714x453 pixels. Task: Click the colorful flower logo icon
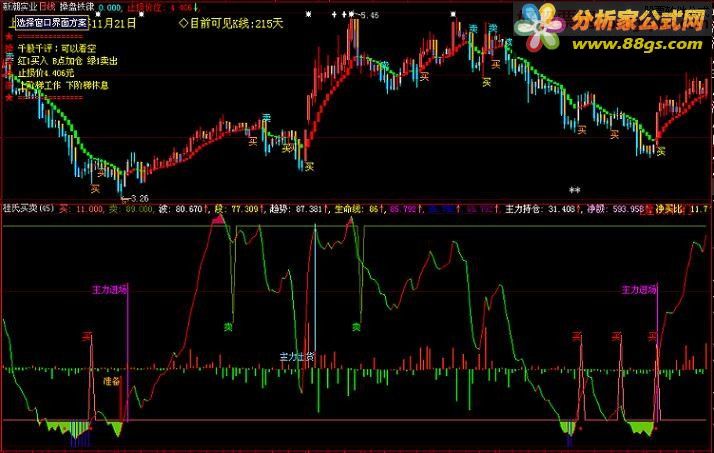click(539, 27)
